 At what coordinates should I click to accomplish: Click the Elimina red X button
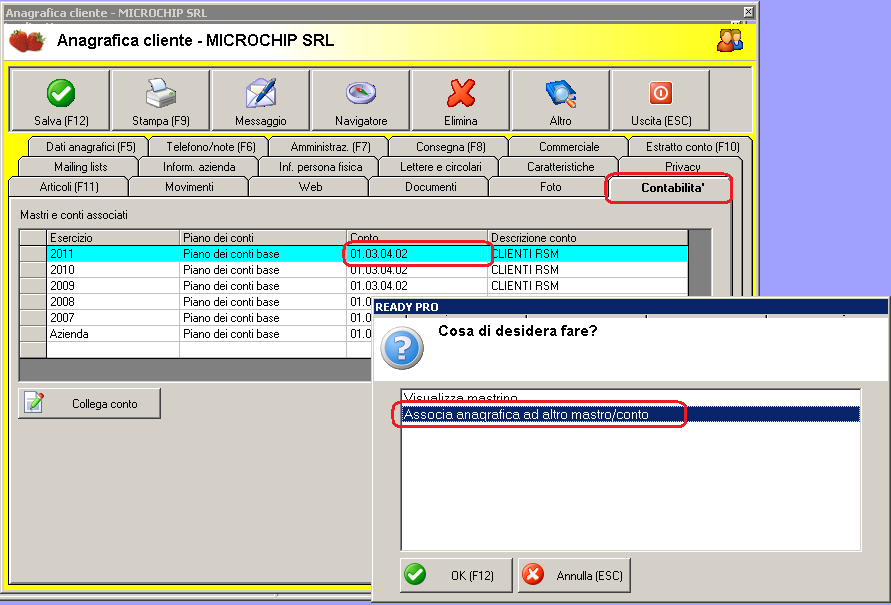coord(461,101)
